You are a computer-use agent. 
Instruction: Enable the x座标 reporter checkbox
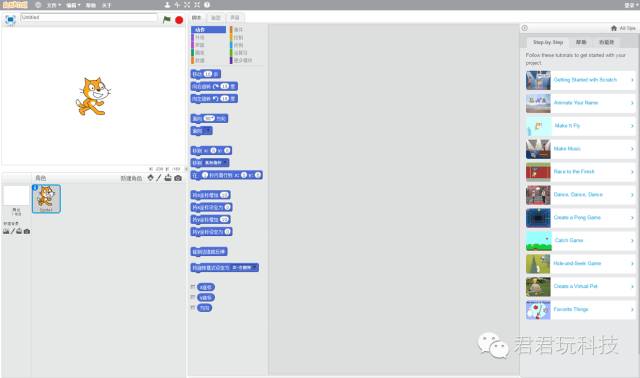[193, 287]
